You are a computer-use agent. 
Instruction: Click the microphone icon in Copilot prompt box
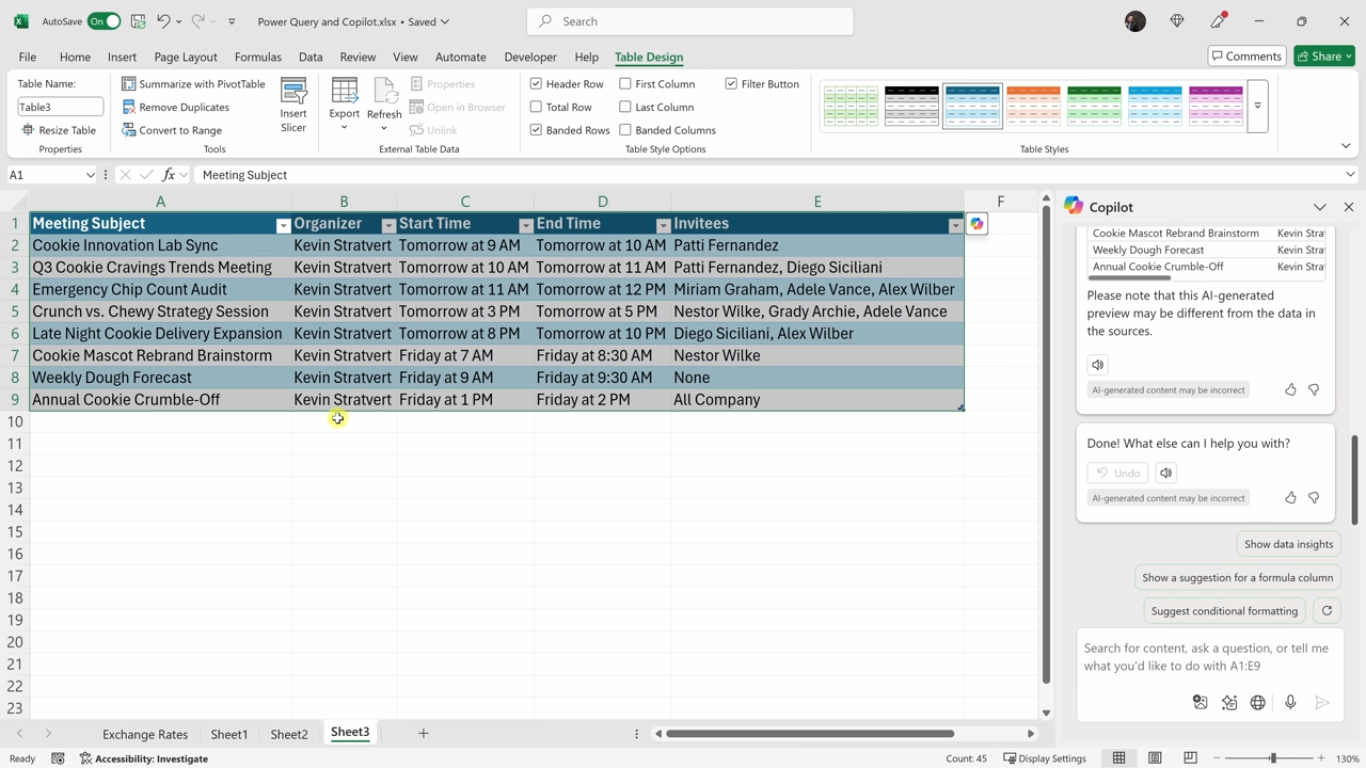(1290, 703)
